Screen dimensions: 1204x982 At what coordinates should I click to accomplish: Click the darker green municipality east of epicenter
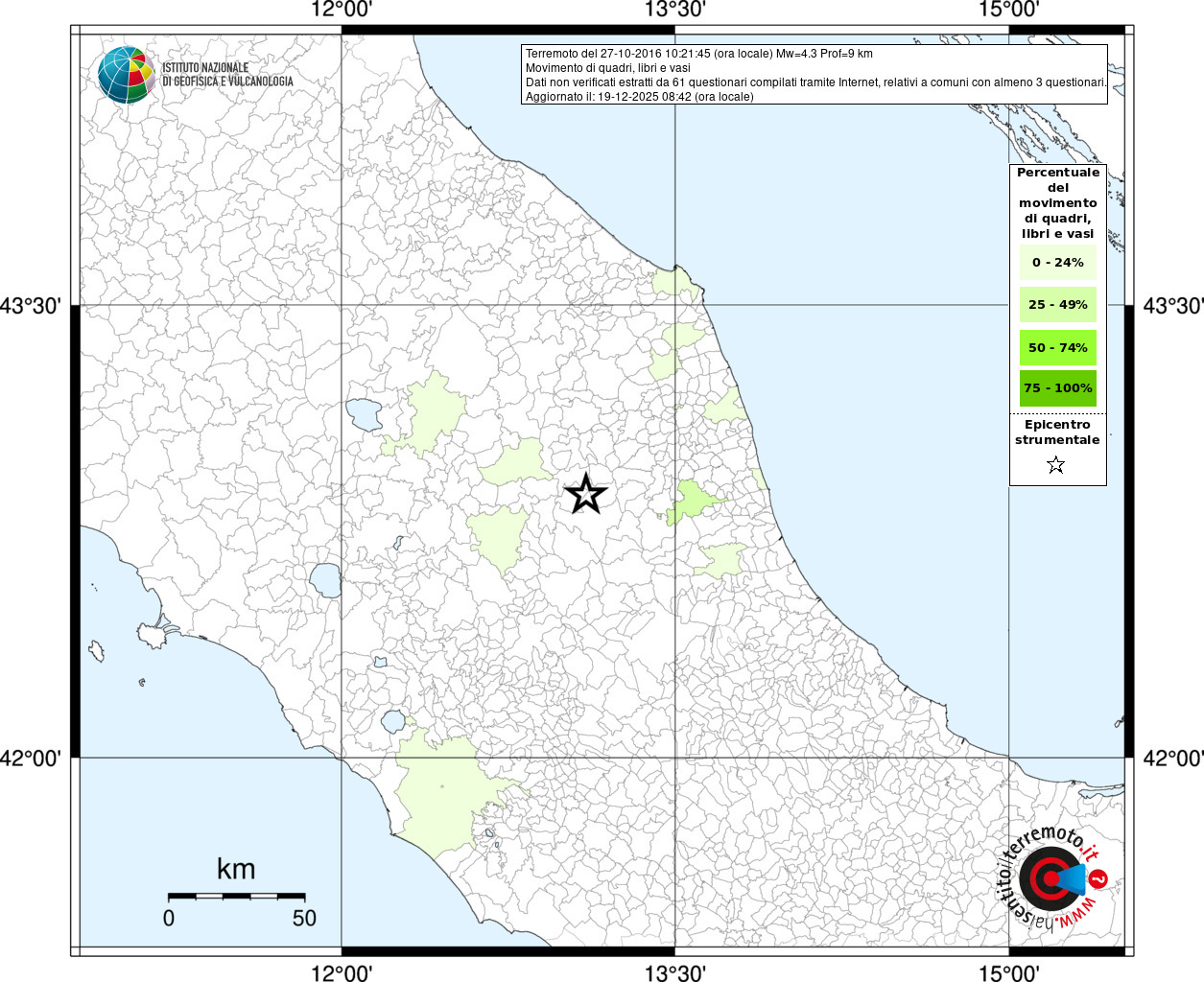(693, 502)
